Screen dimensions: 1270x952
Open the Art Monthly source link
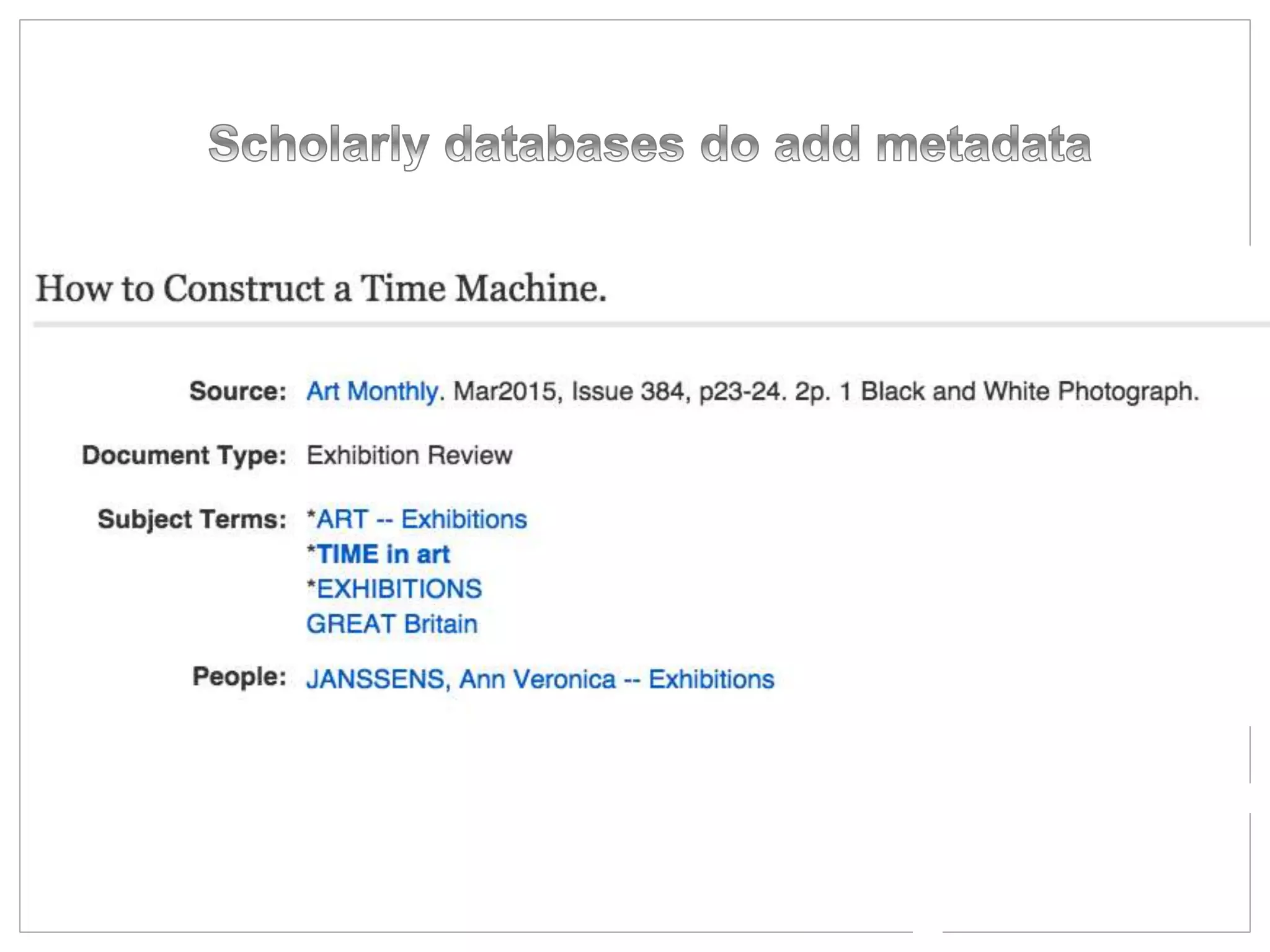coord(372,392)
